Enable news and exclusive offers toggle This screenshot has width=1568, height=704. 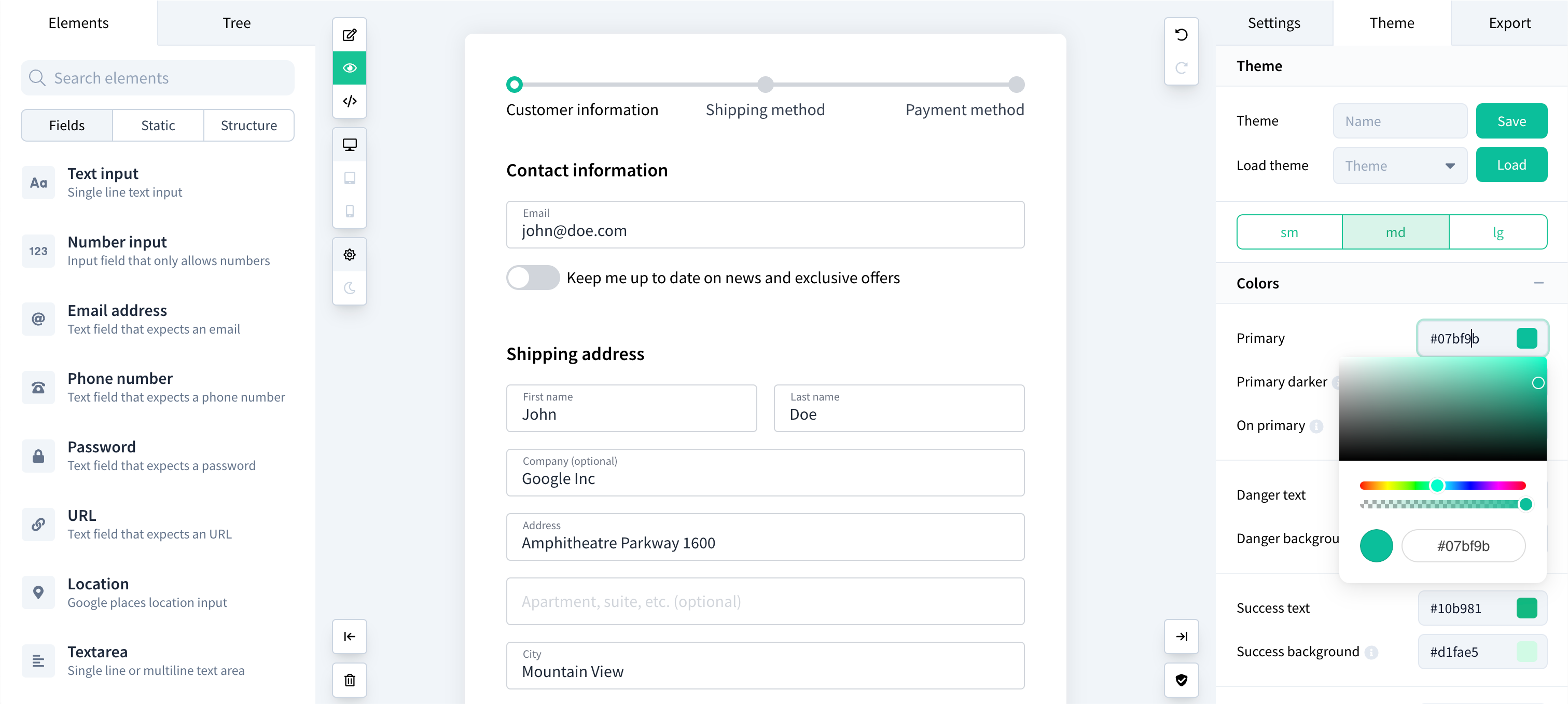[533, 277]
